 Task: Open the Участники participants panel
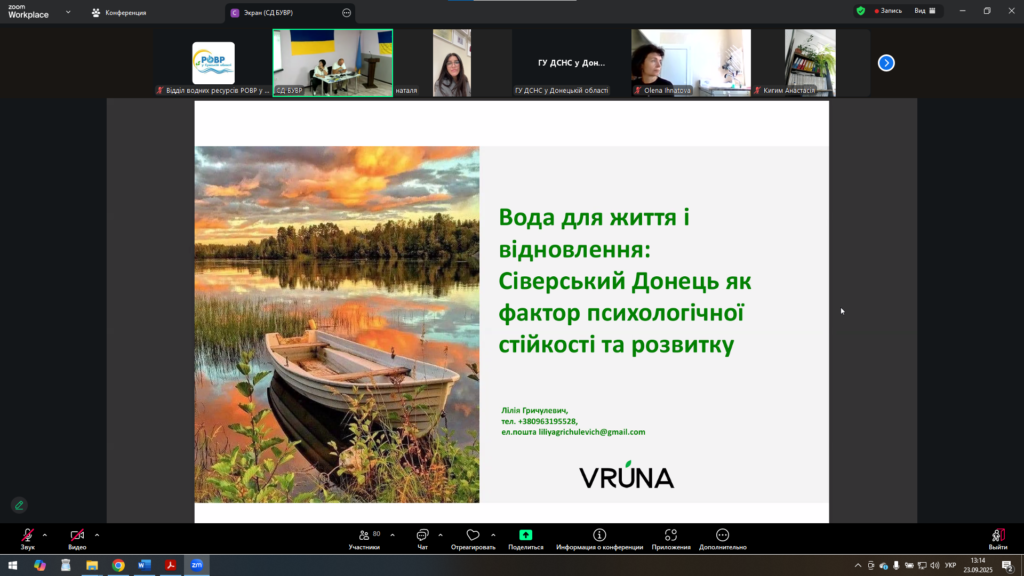(364, 537)
